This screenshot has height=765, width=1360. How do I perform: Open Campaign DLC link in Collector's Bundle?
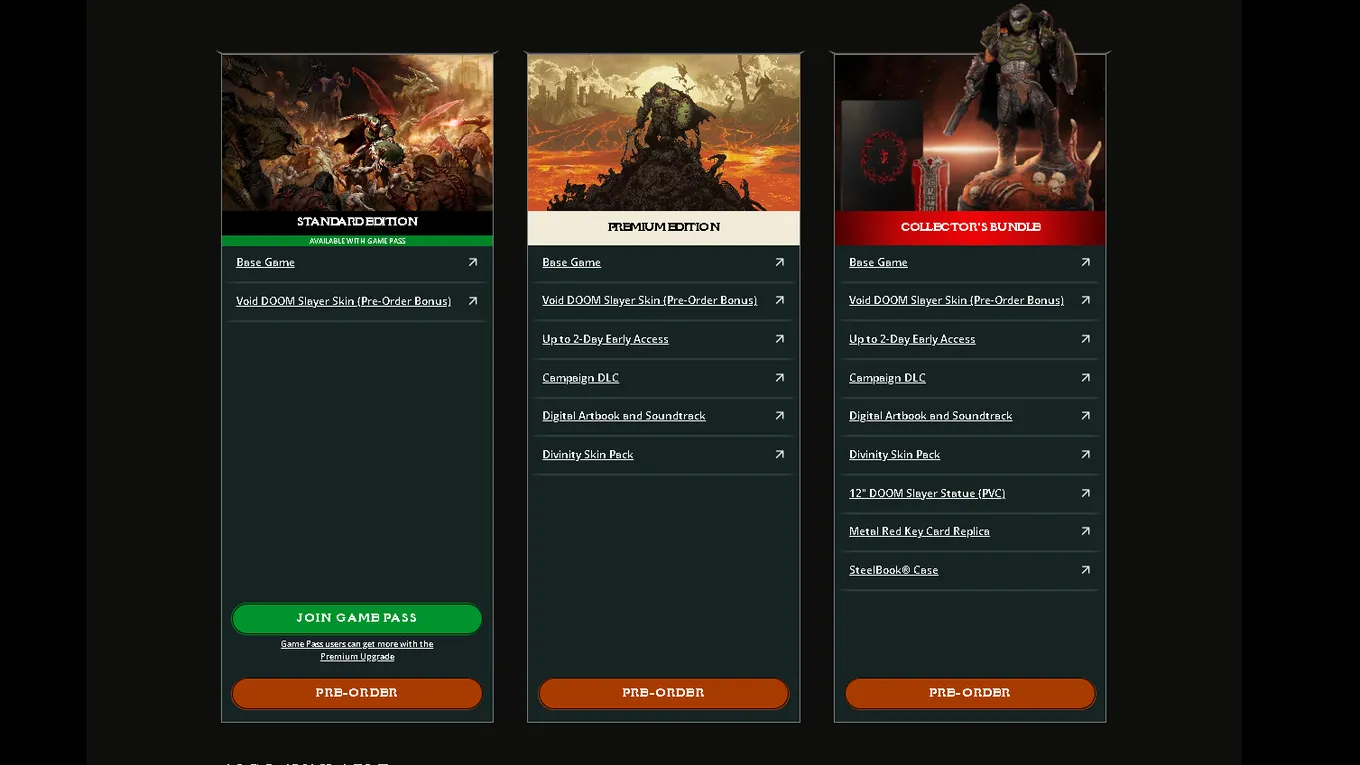[x=887, y=378]
